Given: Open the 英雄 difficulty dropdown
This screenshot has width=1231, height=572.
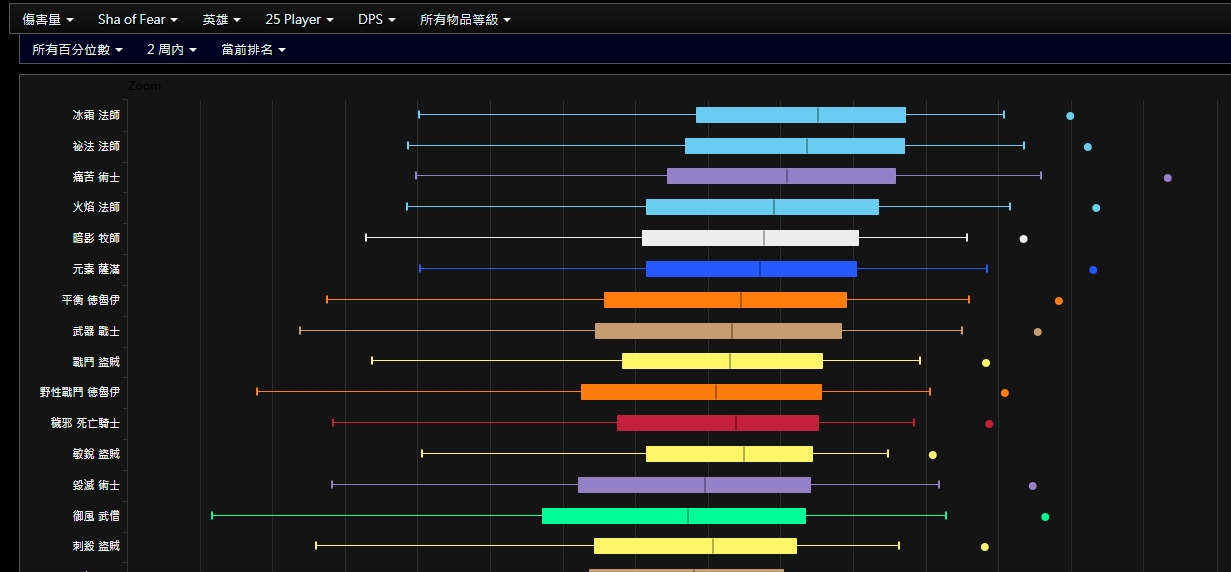Looking at the screenshot, I should point(221,20).
